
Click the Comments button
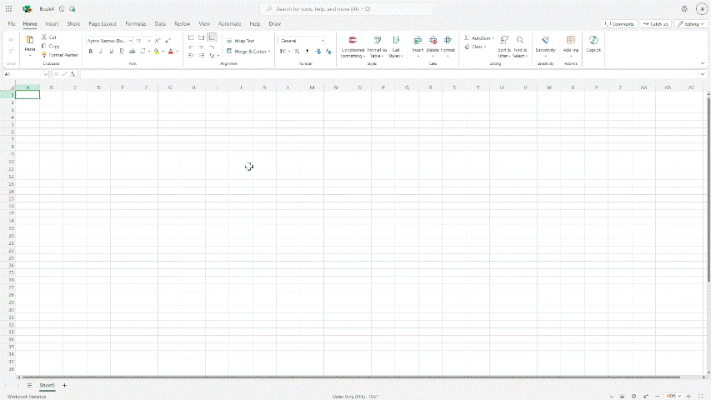[x=619, y=24]
